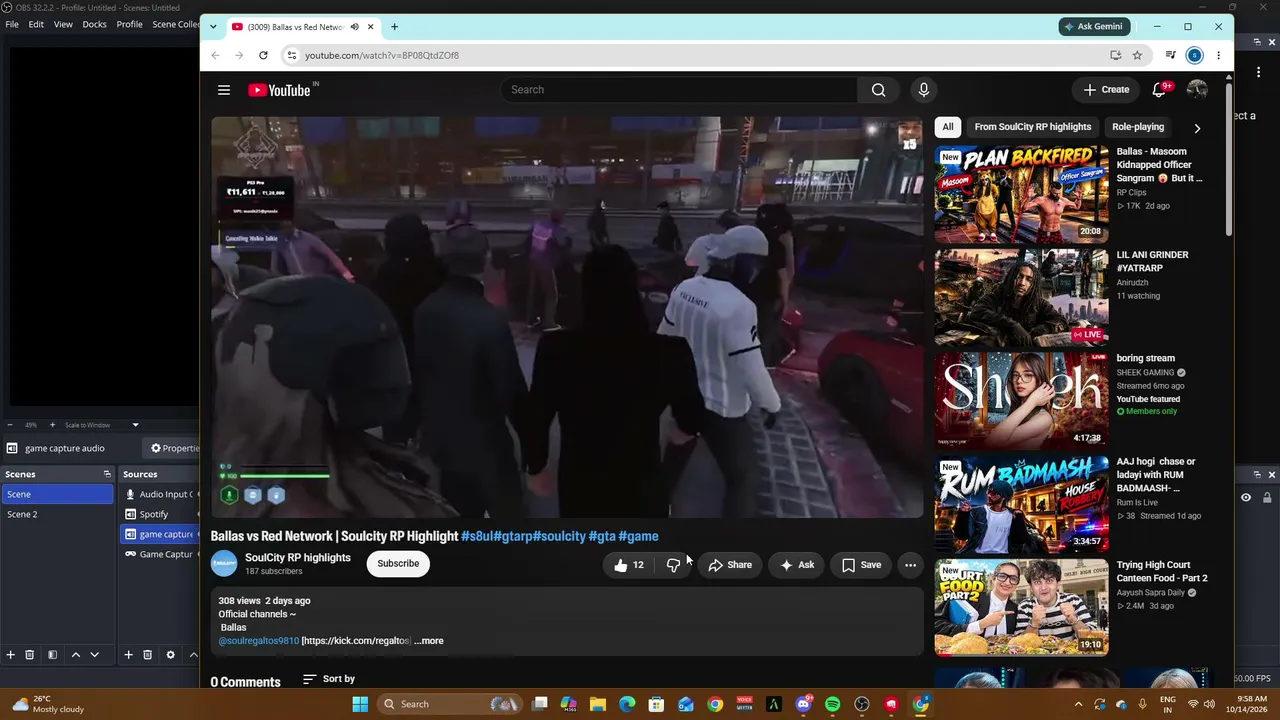Subscribe to SoulCity RP highlights channel
Viewport: 1280px width, 720px height.
pyautogui.click(x=398, y=564)
